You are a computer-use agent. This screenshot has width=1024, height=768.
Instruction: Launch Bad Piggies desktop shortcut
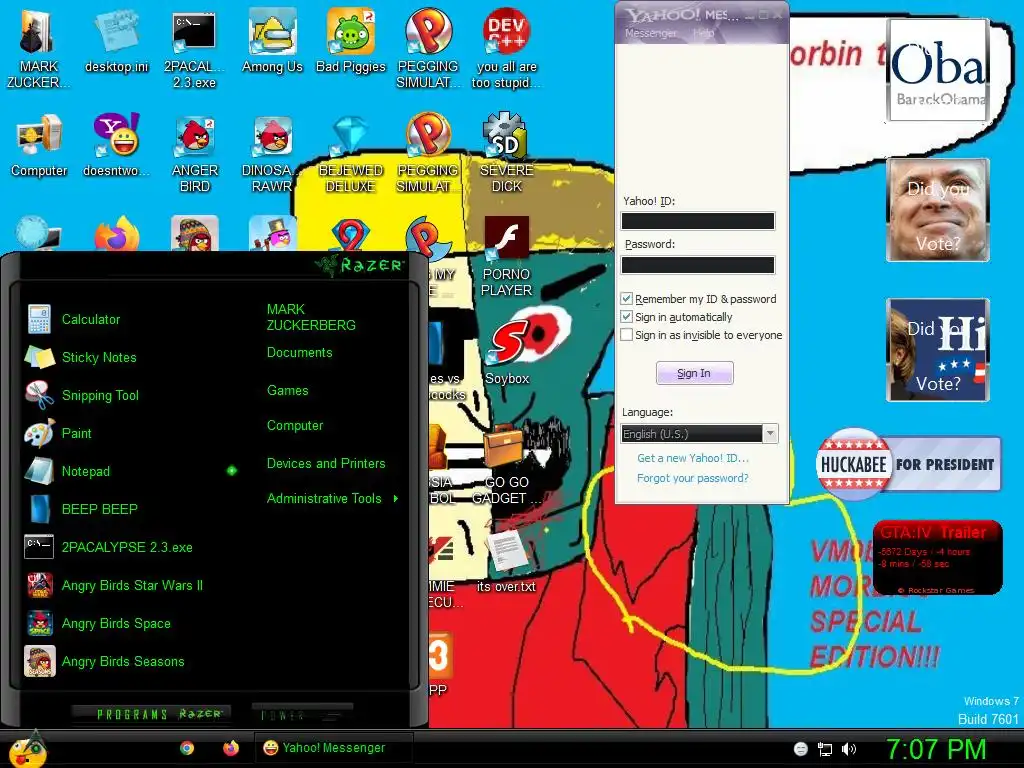(x=351, y=41)
